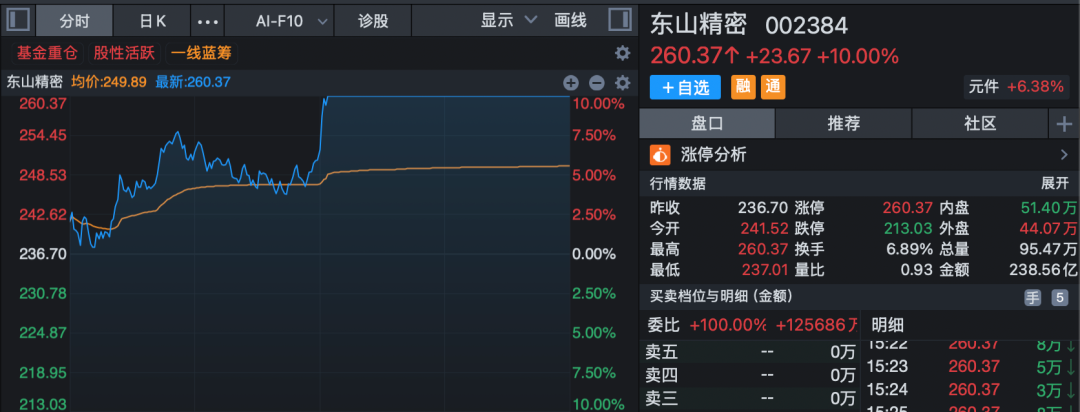Click the 买卖档位与明细 (金额) header

[x=720, y=297]
